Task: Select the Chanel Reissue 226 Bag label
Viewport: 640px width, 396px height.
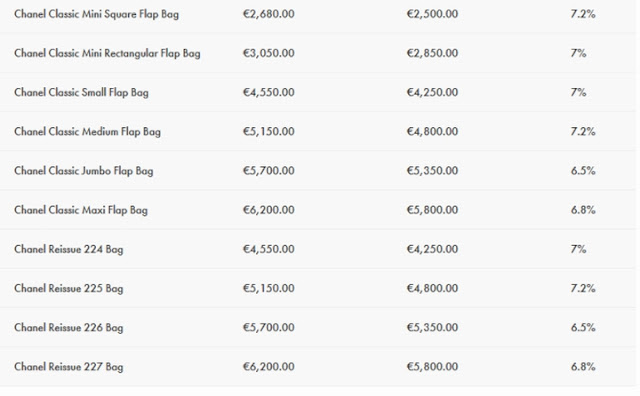Action: tap(69, 328)
